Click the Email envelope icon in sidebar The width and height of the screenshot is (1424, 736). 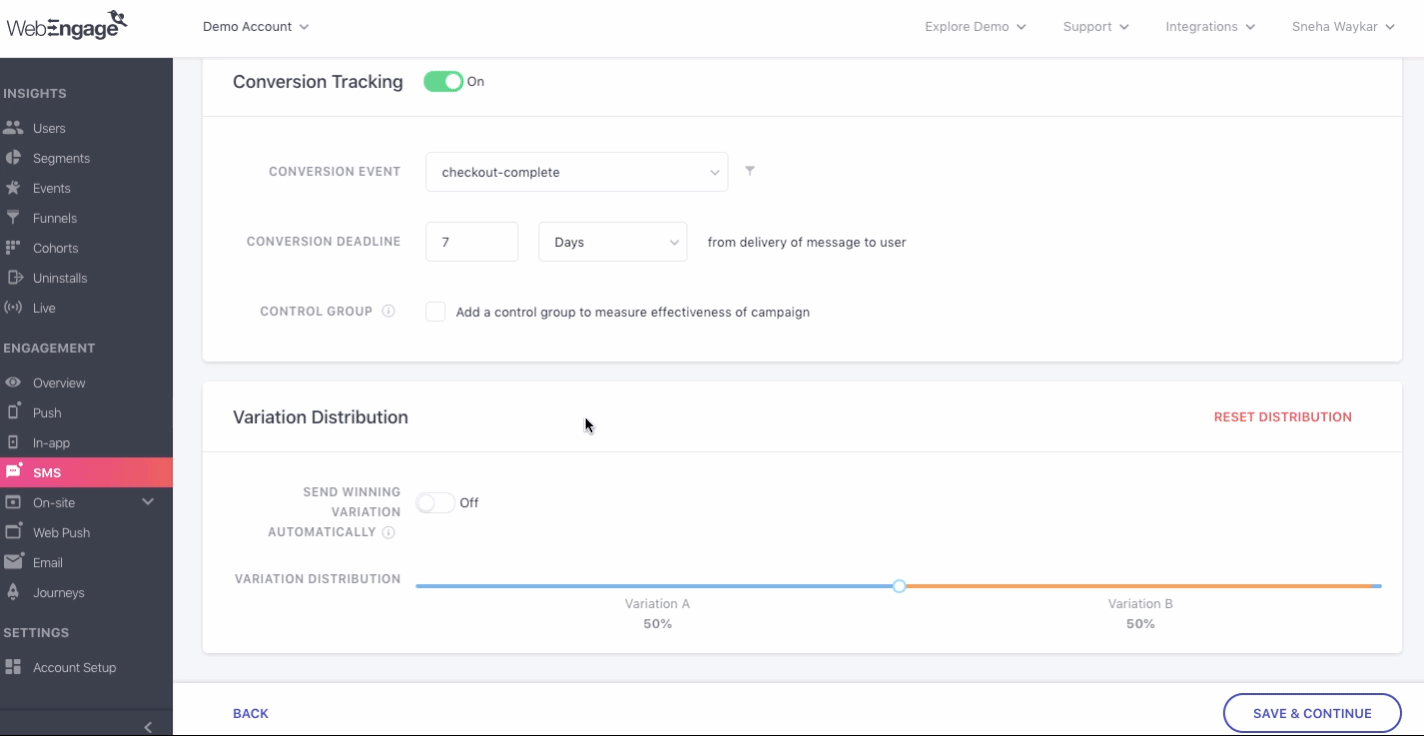[x=13, y=562]
